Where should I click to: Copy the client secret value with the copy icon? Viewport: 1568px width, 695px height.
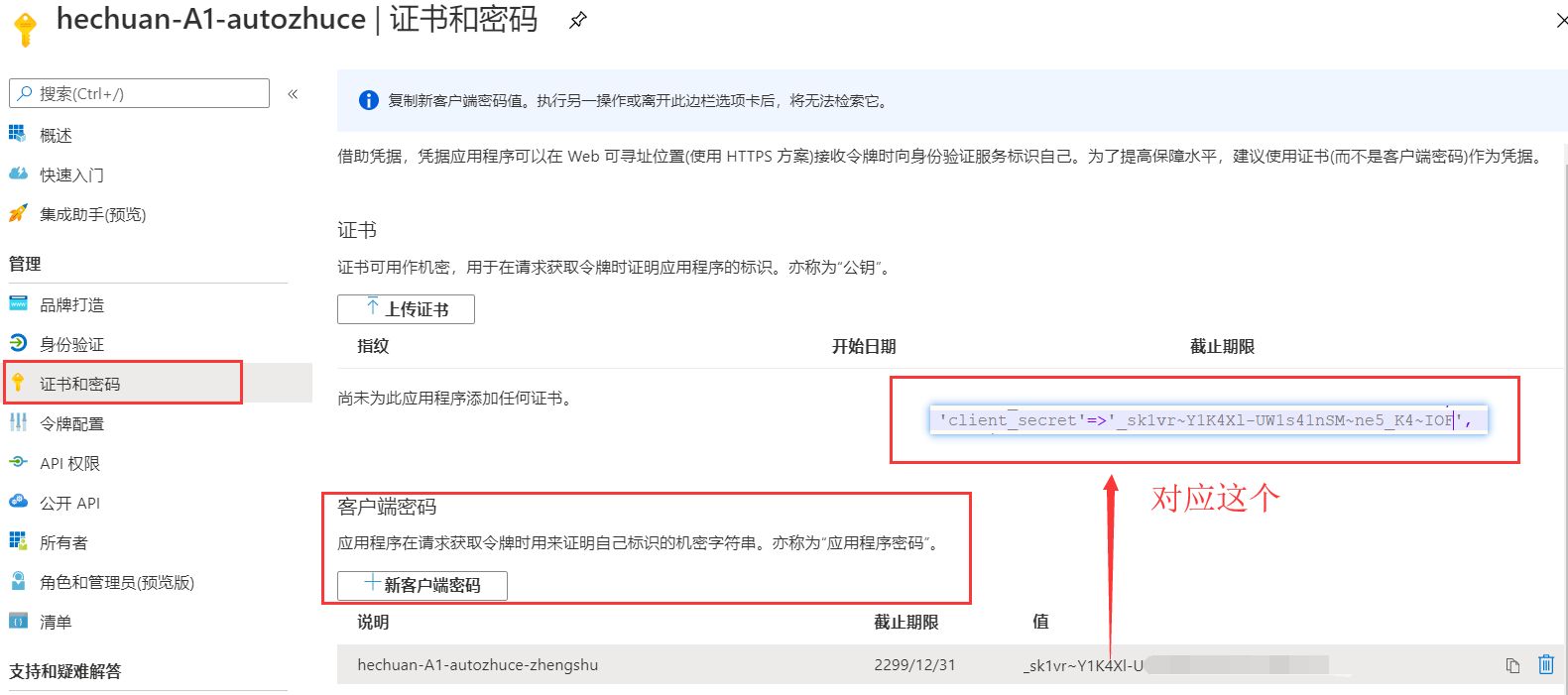1512,665
